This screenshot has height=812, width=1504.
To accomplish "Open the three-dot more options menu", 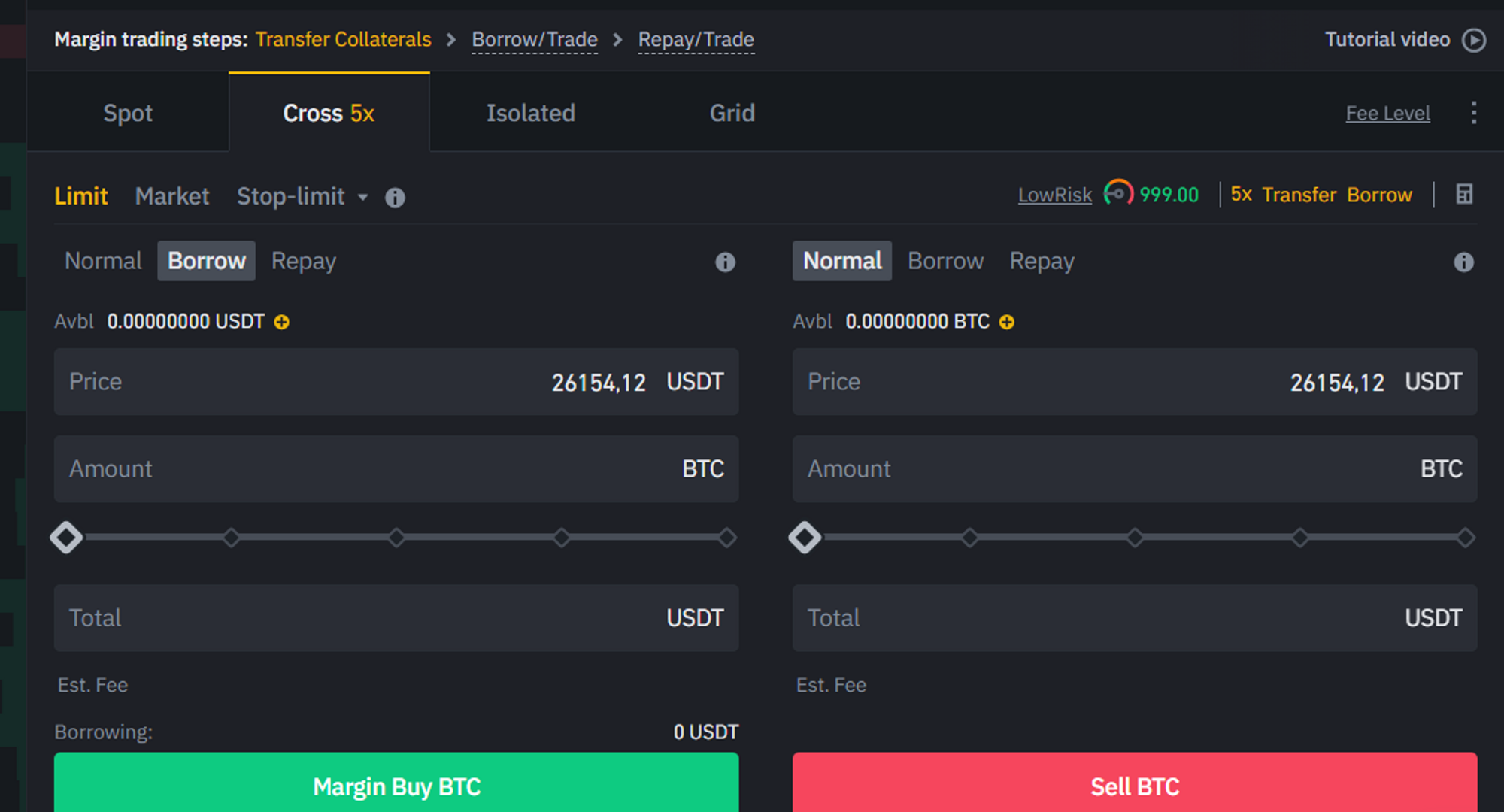I will click(1473, 113).
